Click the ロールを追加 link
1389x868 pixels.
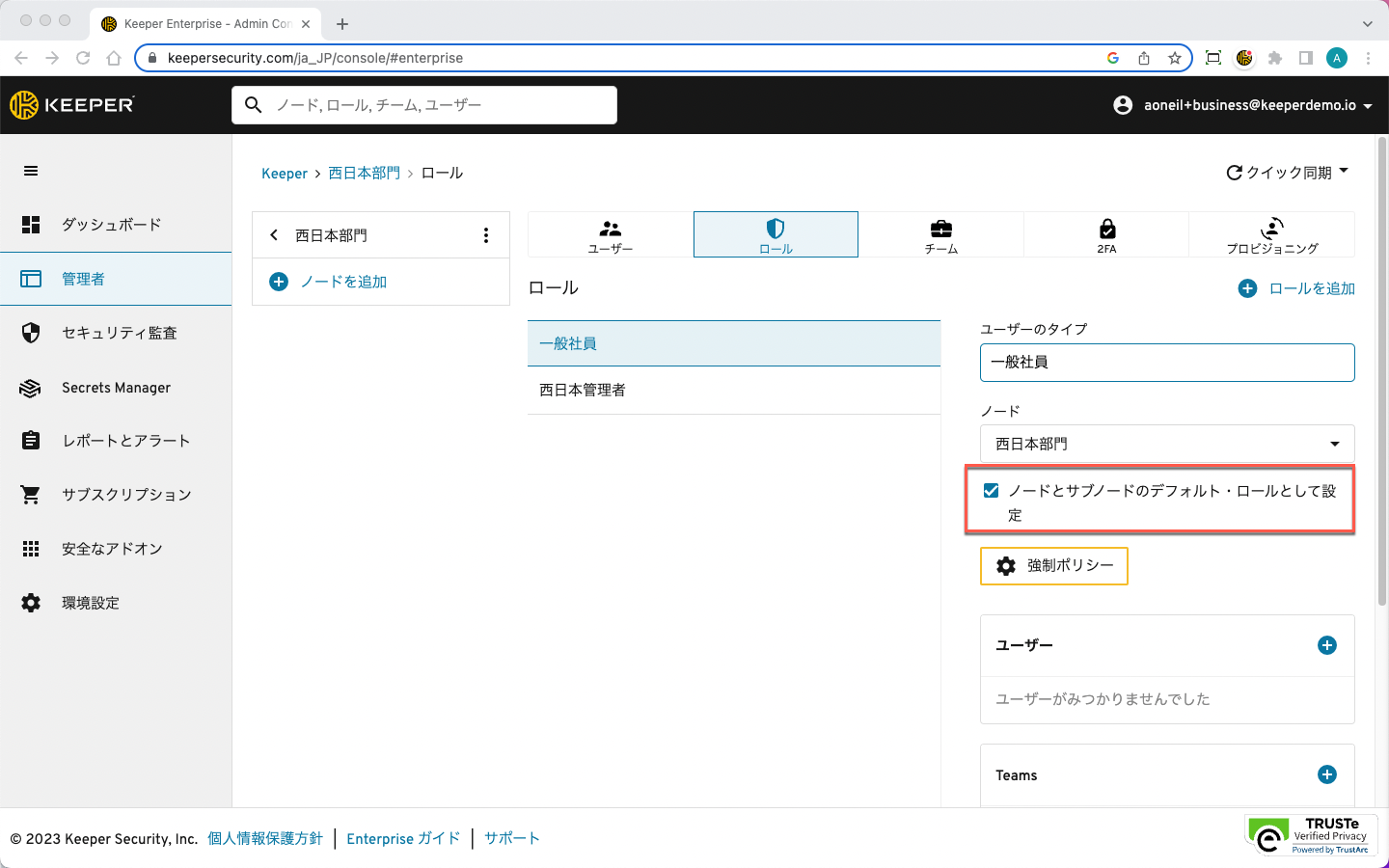(x=1297, y=288)
